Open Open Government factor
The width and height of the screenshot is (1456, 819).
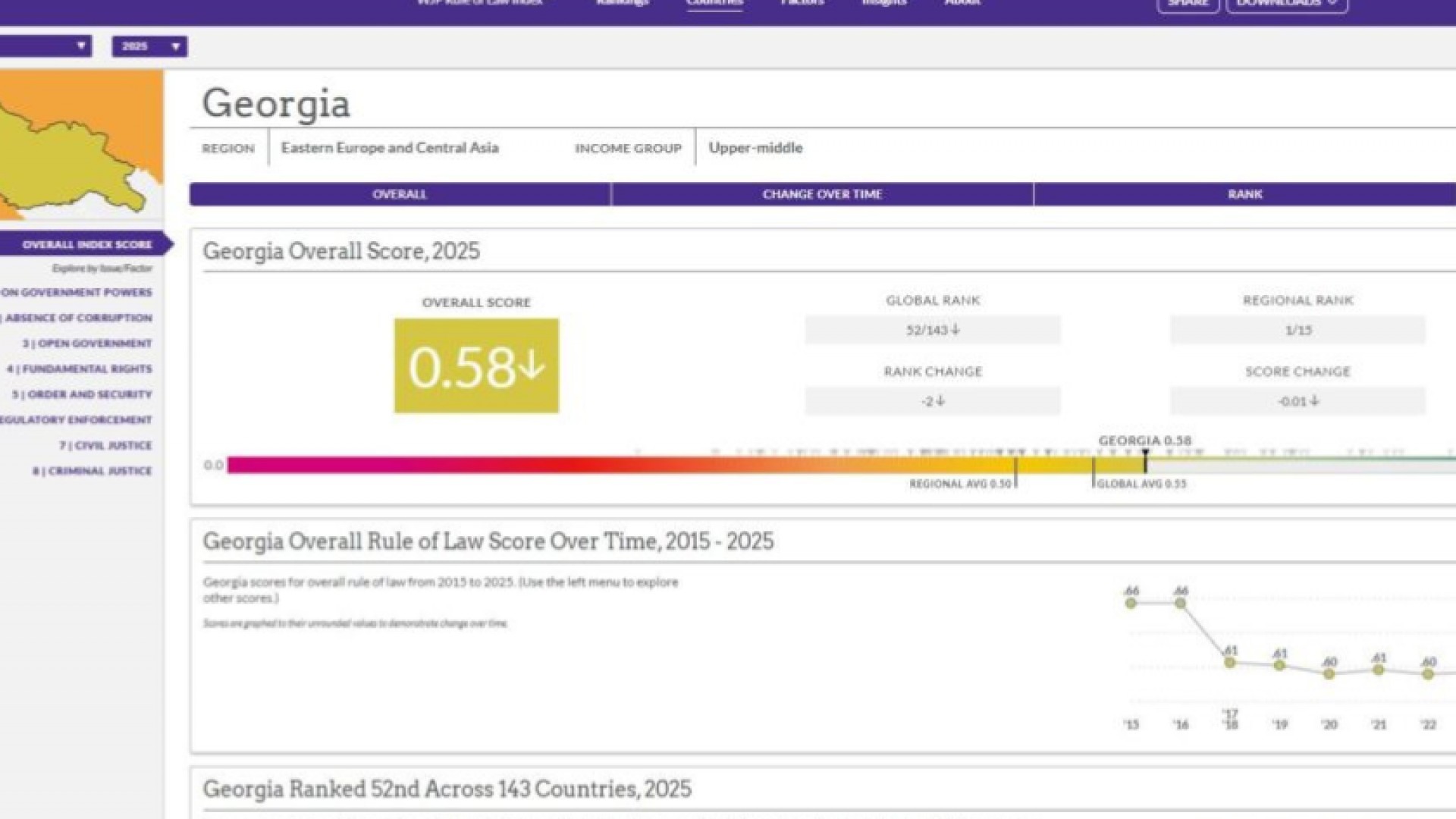[87, 344]
